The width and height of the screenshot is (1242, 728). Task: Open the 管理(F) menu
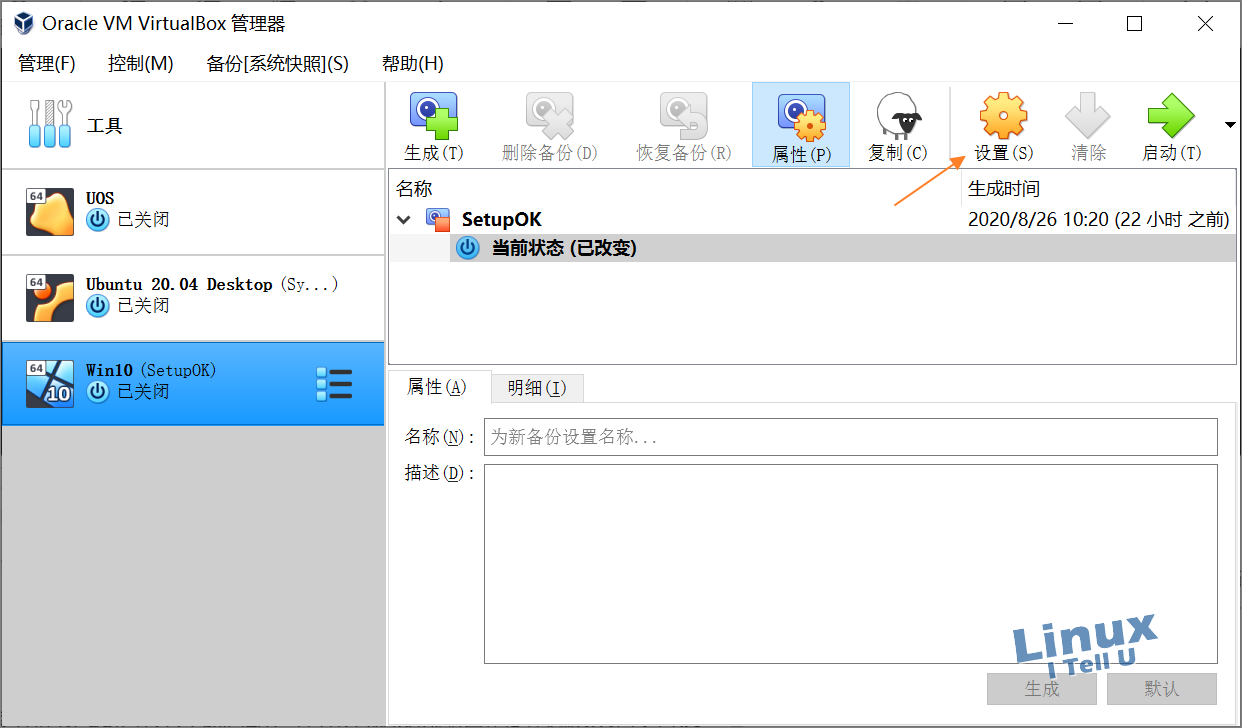(47, 63)
